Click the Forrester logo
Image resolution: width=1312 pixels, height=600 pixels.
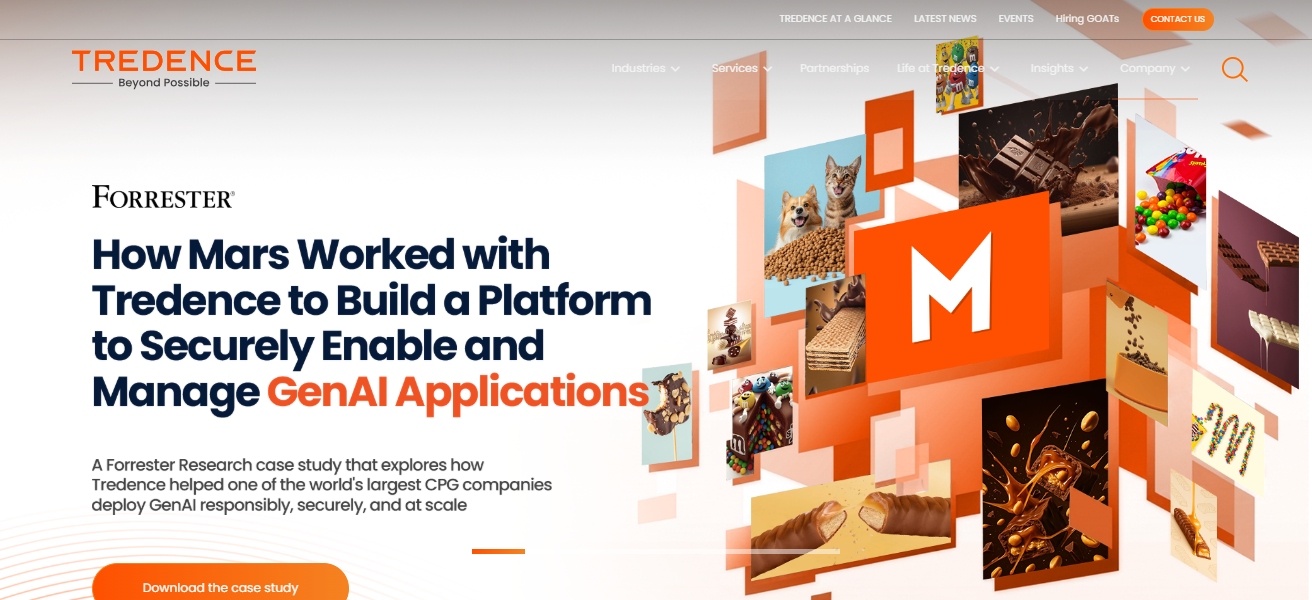click(x=163, y=197)
